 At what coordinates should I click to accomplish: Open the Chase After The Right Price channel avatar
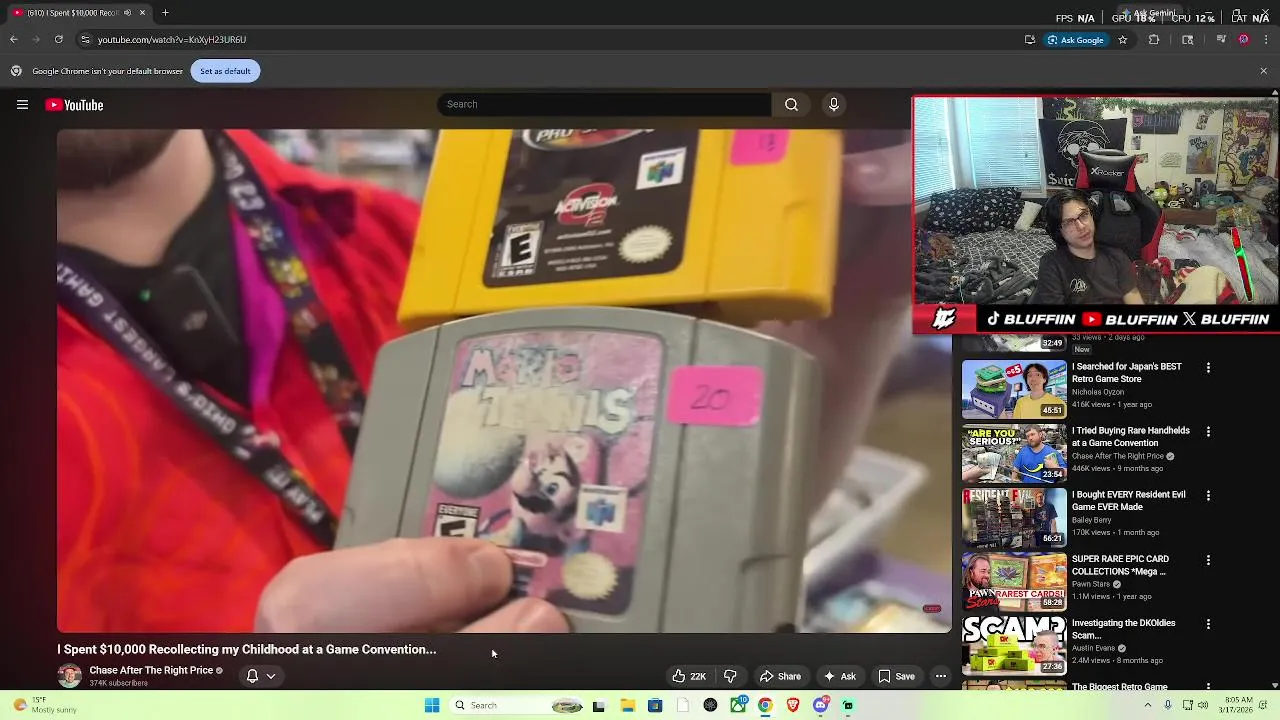69,676
